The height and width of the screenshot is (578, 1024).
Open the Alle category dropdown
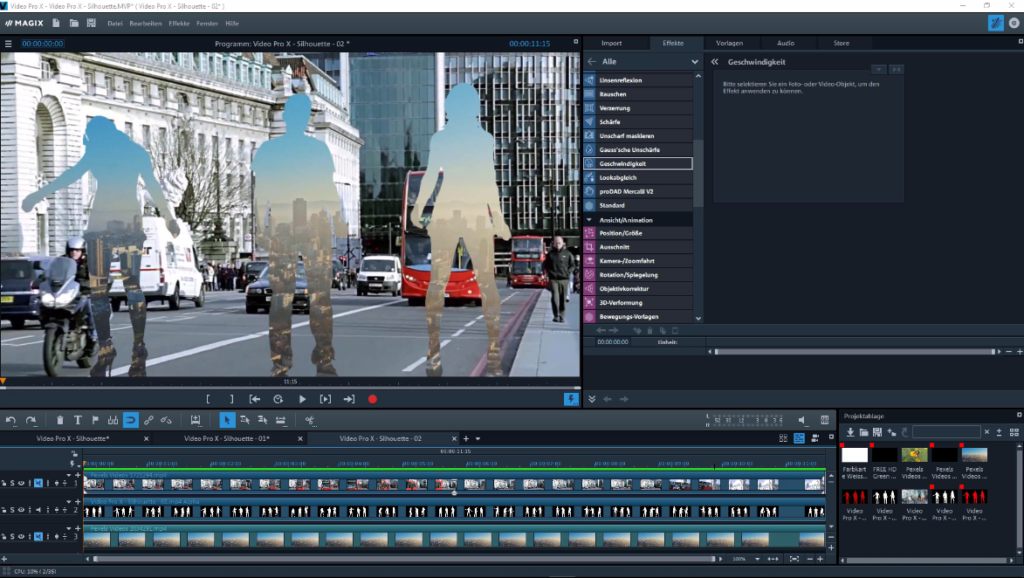pos(694,61)
